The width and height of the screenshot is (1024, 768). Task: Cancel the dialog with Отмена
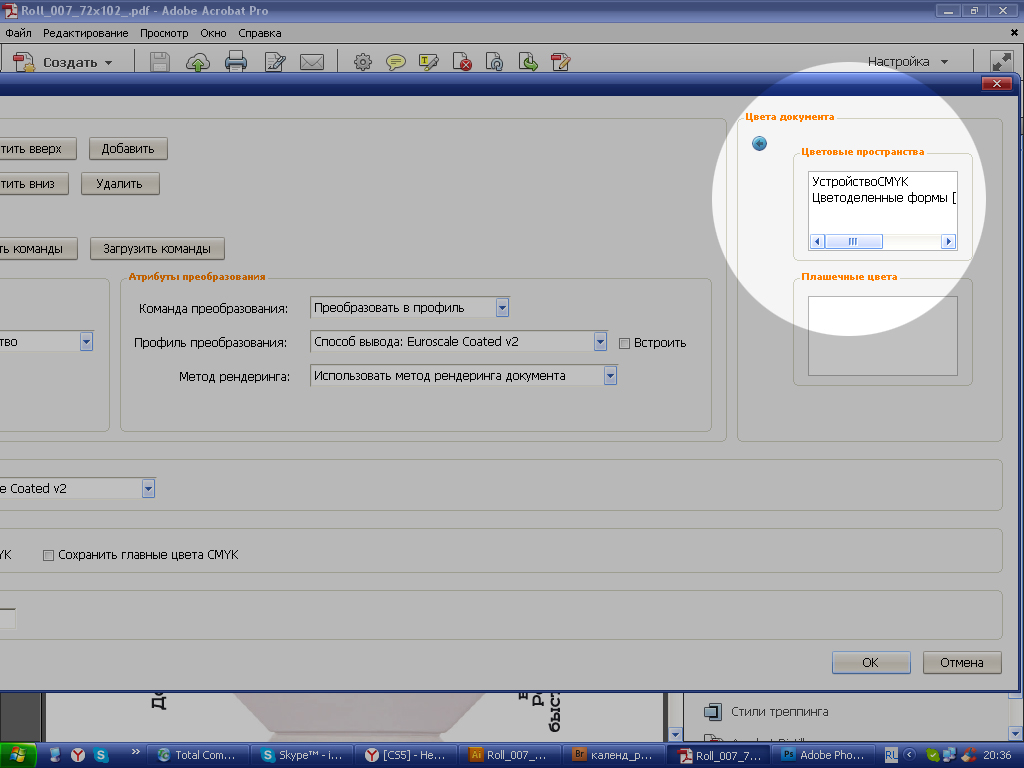[961, 662]
